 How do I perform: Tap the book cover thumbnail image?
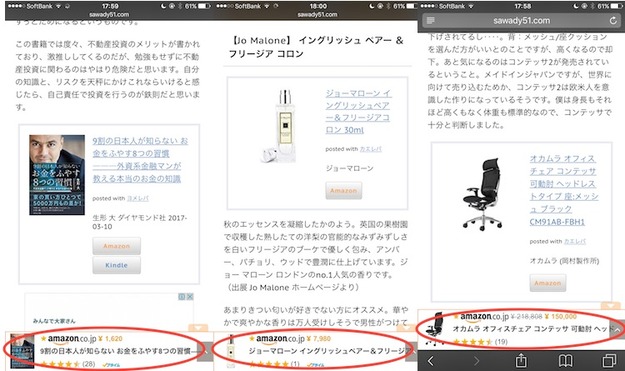point(57,175)
